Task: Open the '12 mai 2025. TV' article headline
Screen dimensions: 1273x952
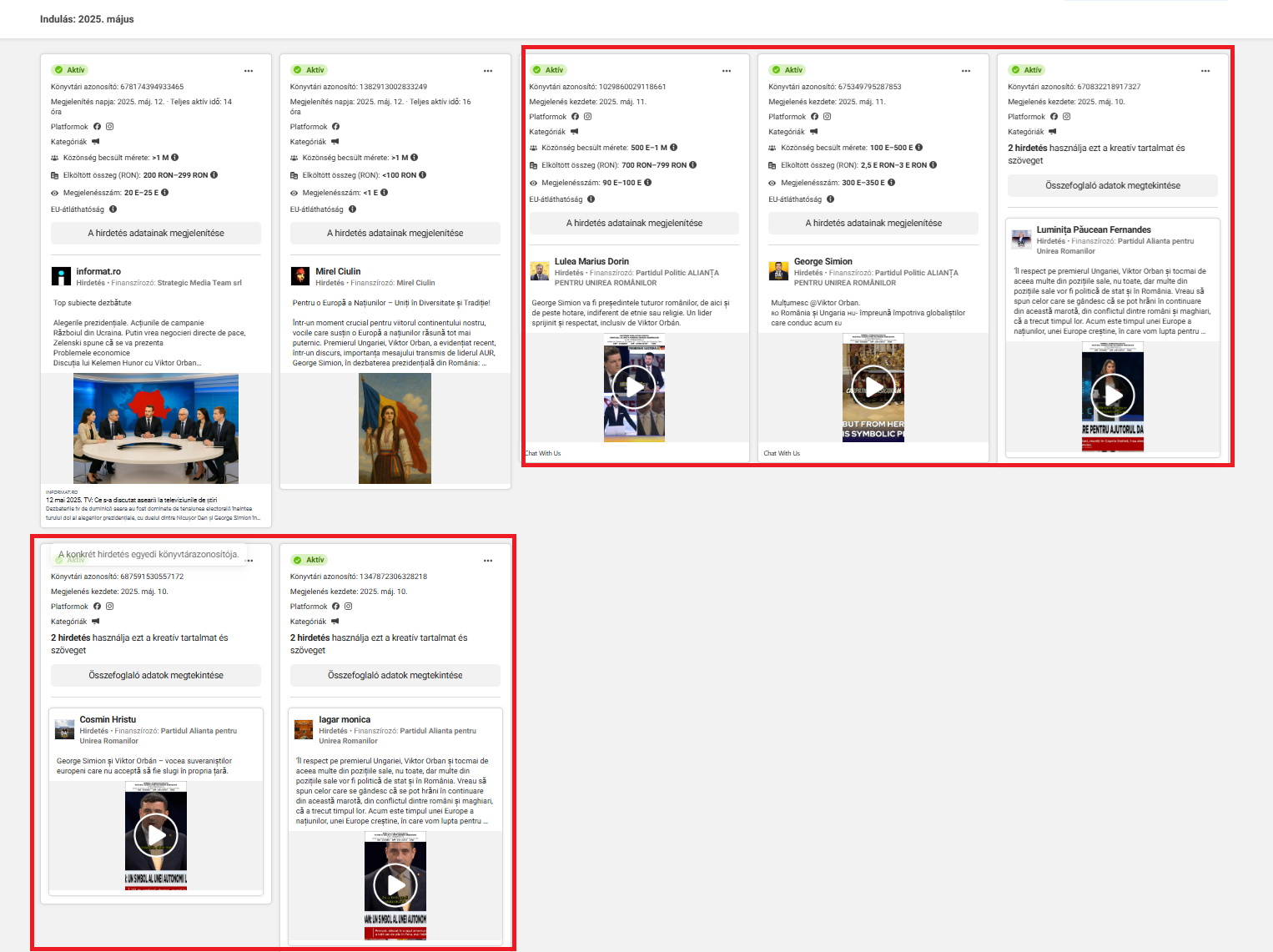Action: click(x=132, y=501)
